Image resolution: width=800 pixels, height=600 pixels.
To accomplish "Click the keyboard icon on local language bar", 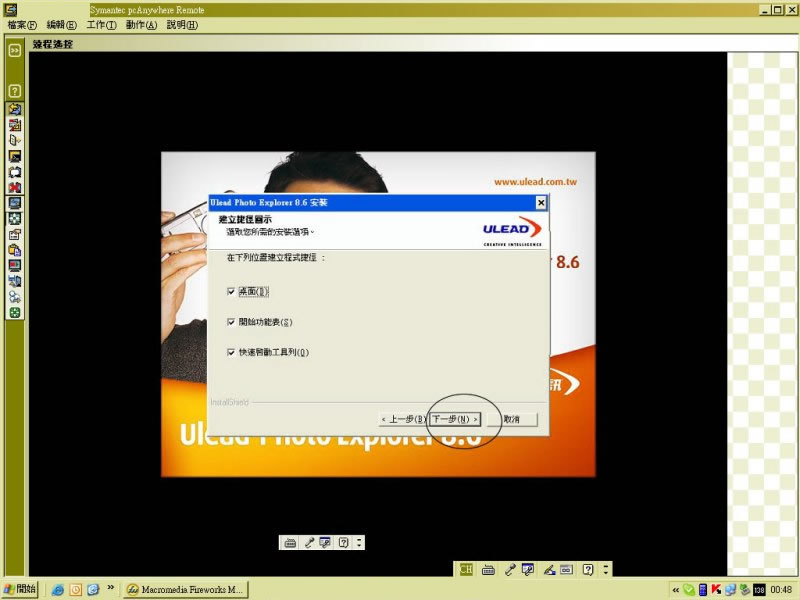I will tap(488, 569).
